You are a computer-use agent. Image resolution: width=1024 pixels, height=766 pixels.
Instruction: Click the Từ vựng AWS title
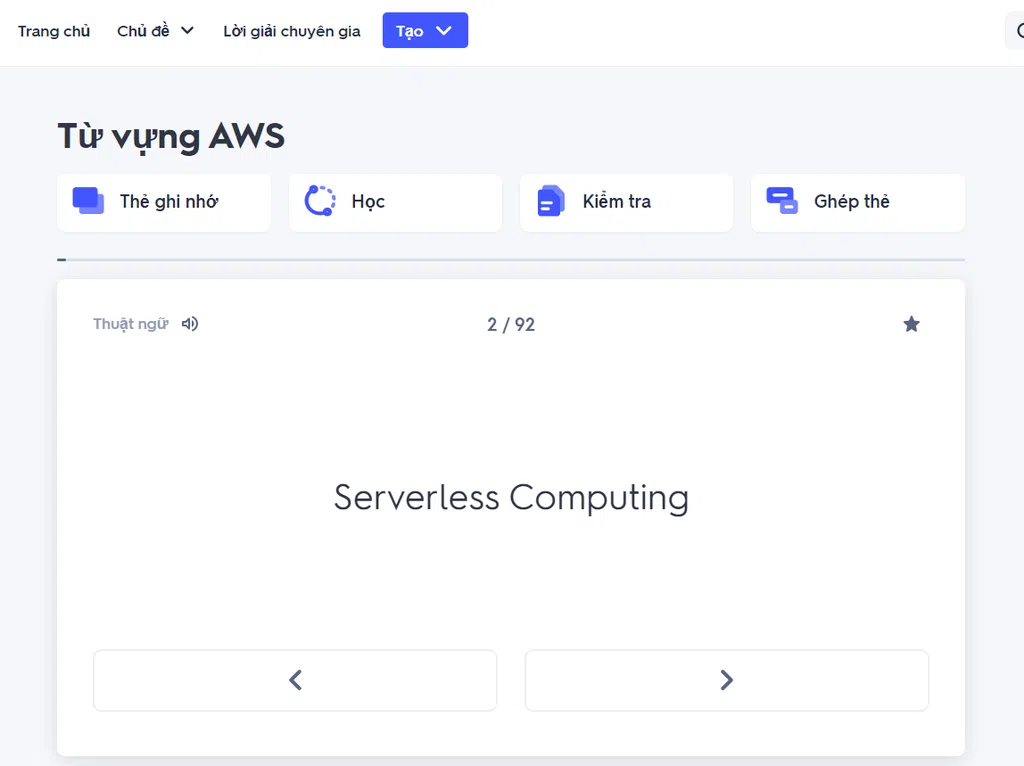[171, 136]
